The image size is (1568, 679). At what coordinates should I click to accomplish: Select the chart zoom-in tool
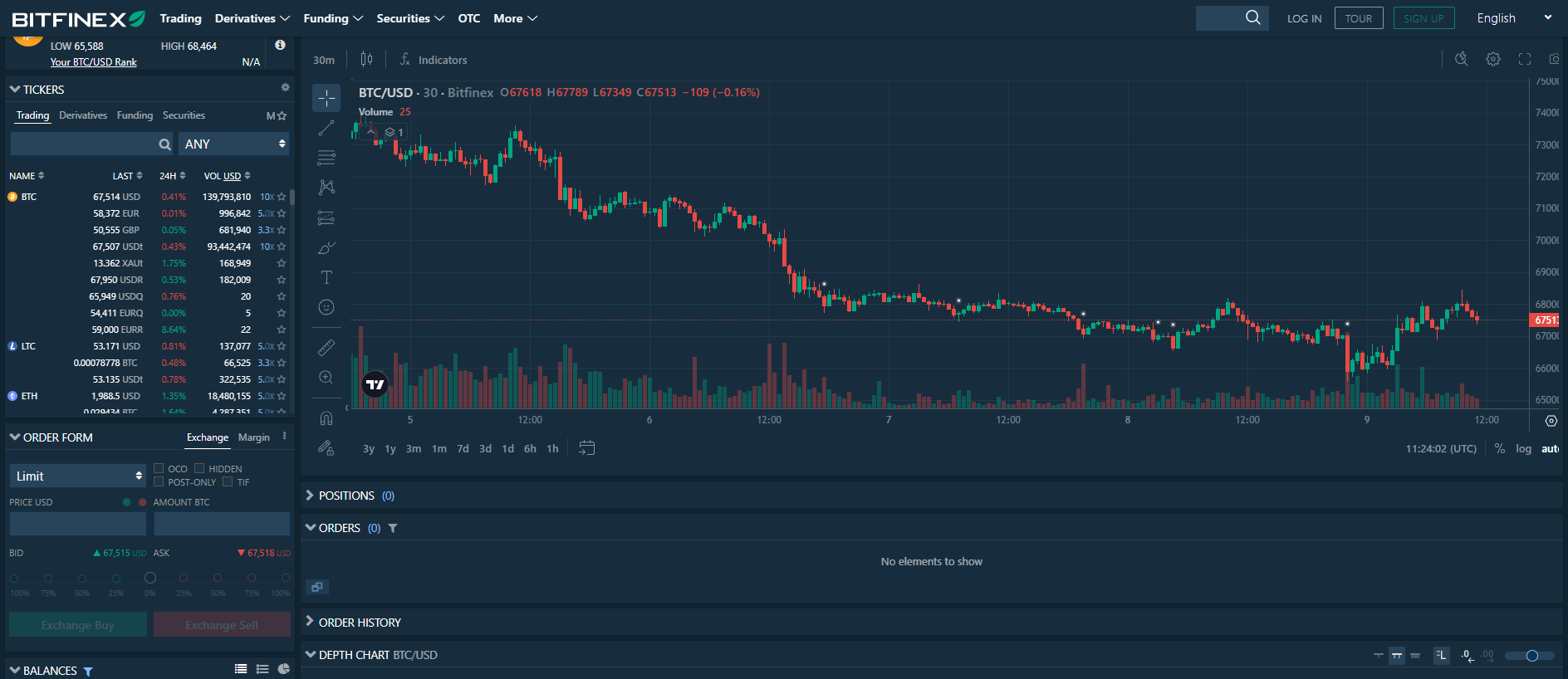coord(326,378)
